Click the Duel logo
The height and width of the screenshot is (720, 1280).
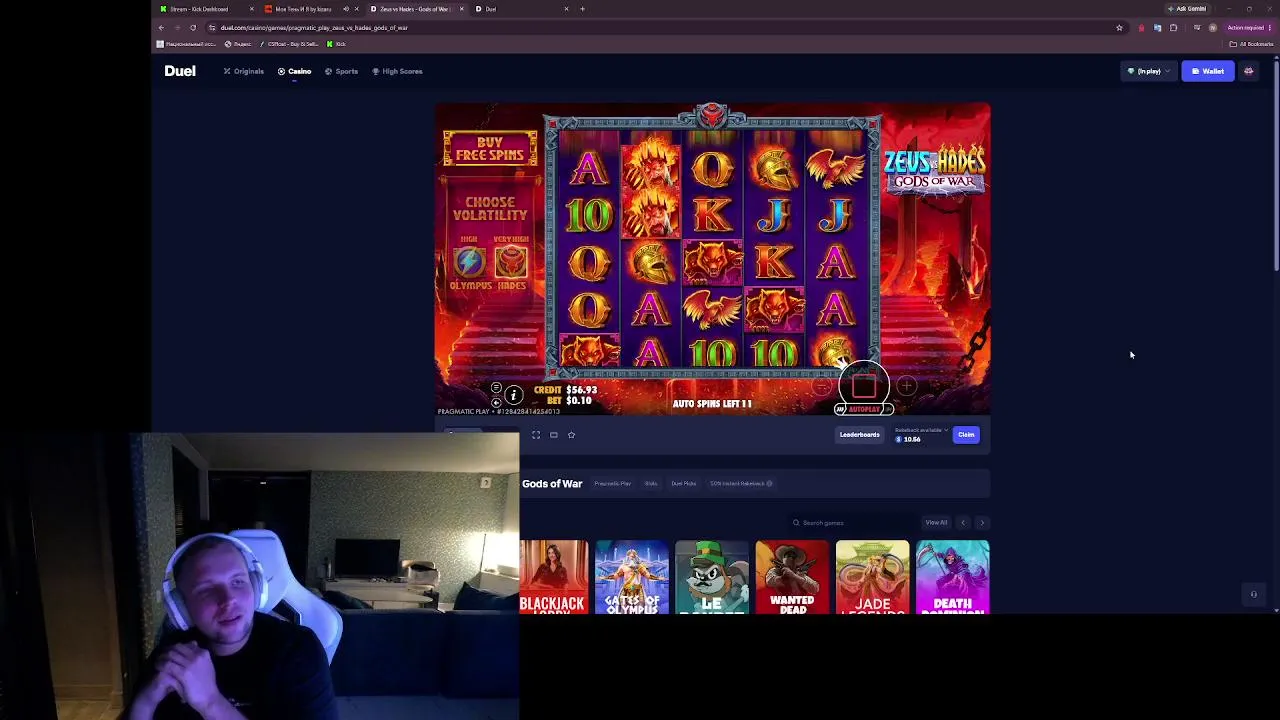pyautogui.click(x=180, y=71)
